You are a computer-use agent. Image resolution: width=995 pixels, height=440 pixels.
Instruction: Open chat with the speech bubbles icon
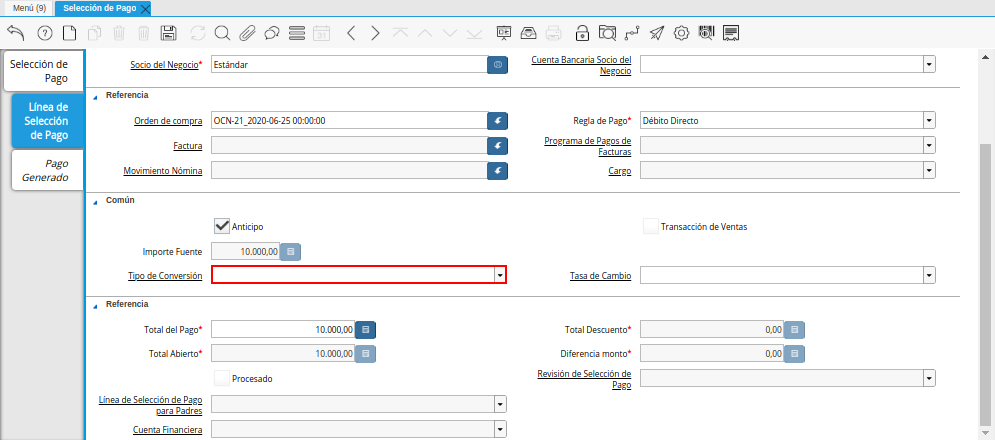click(x=272, y=33)
